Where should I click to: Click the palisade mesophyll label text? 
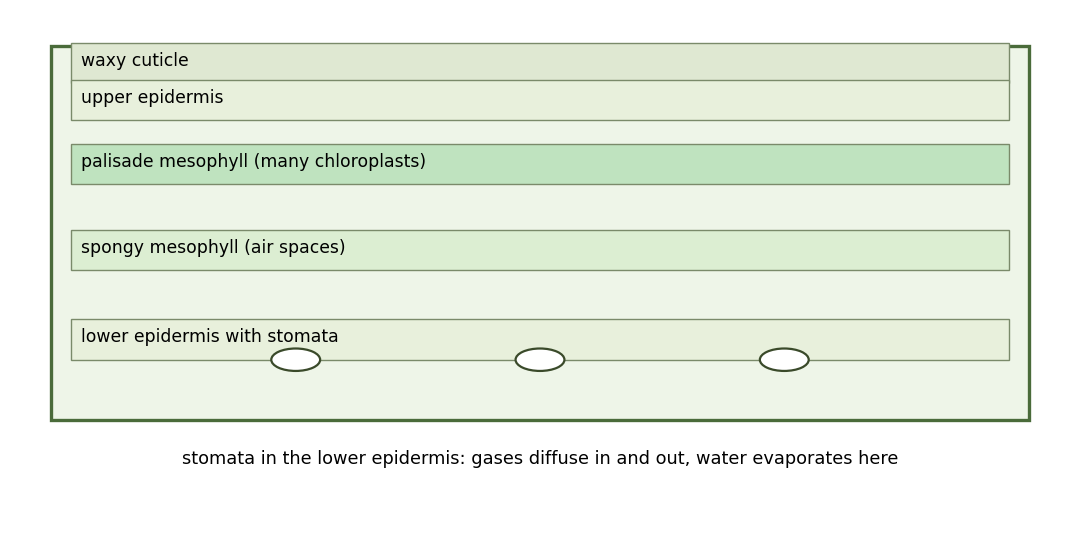pos(253,161)
